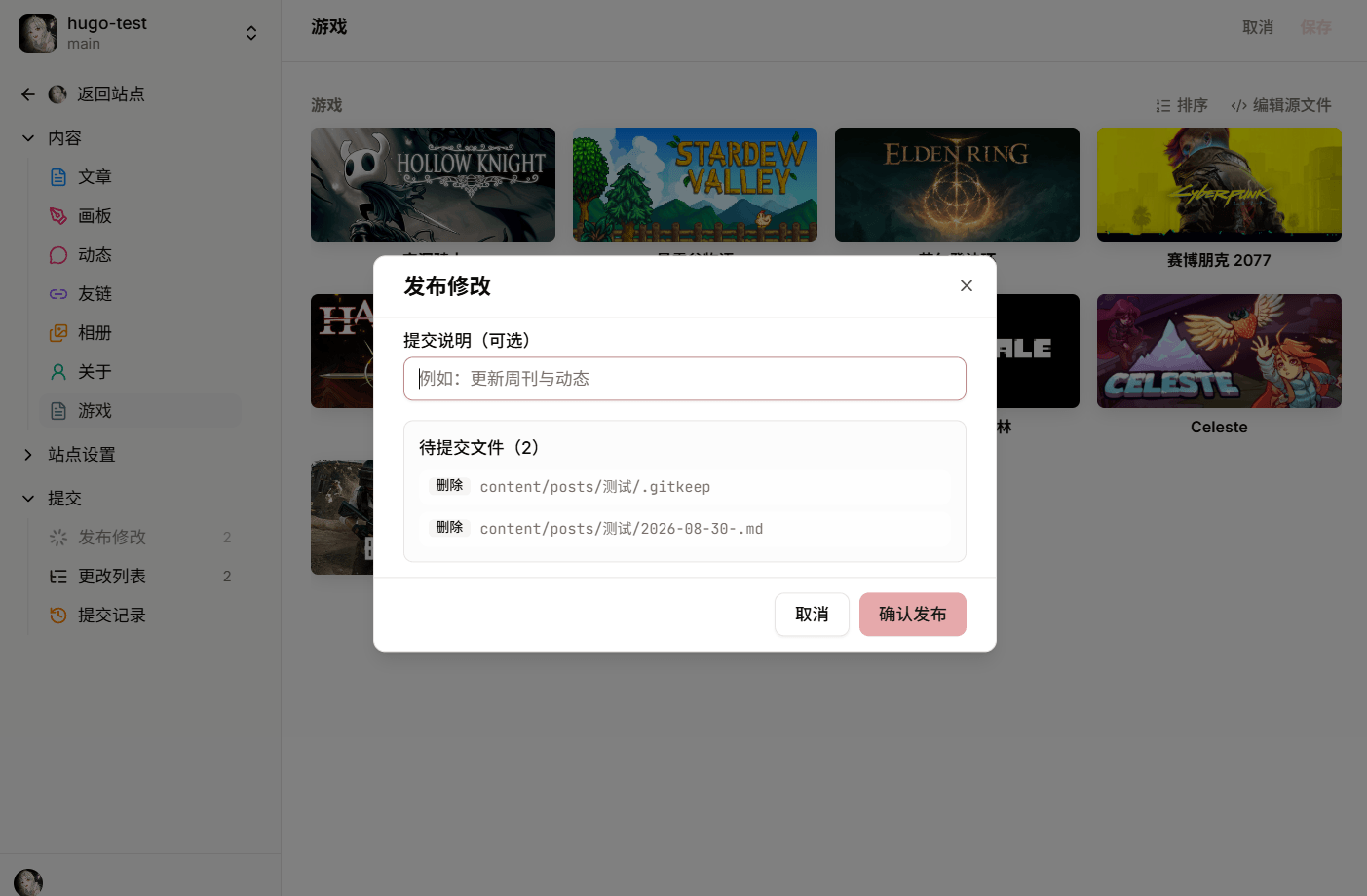
Task: Click the 游戏 page icon in sidebar
Action: (x=58, y=411)
